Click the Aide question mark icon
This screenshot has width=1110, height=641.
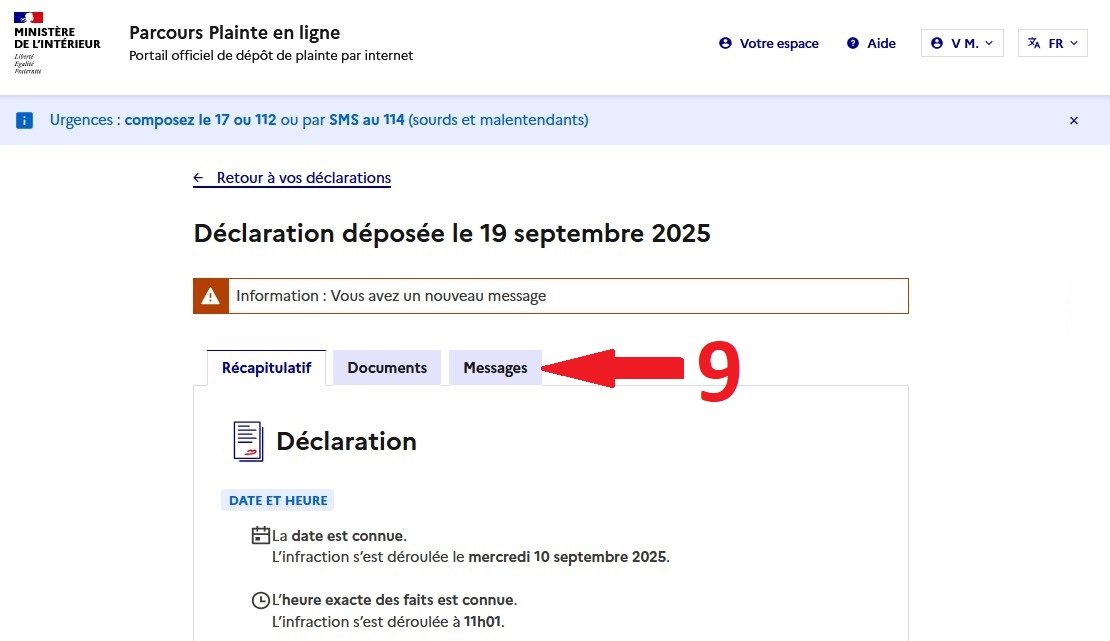click(x=852, y=43)
